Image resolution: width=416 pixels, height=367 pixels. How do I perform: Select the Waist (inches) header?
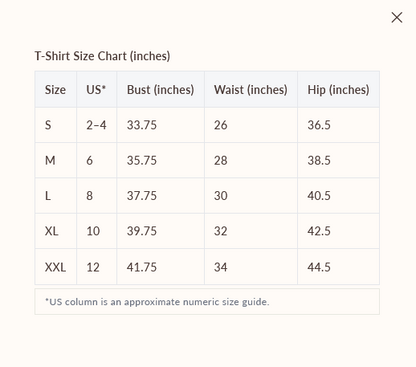point(251,89)
